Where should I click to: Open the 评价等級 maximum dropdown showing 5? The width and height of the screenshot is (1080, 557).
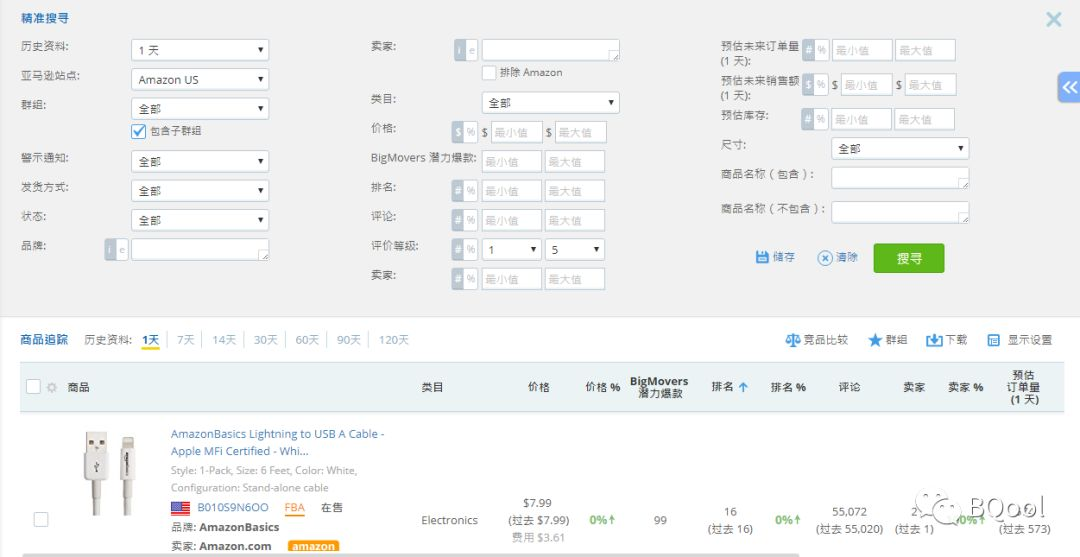[575, 250]
